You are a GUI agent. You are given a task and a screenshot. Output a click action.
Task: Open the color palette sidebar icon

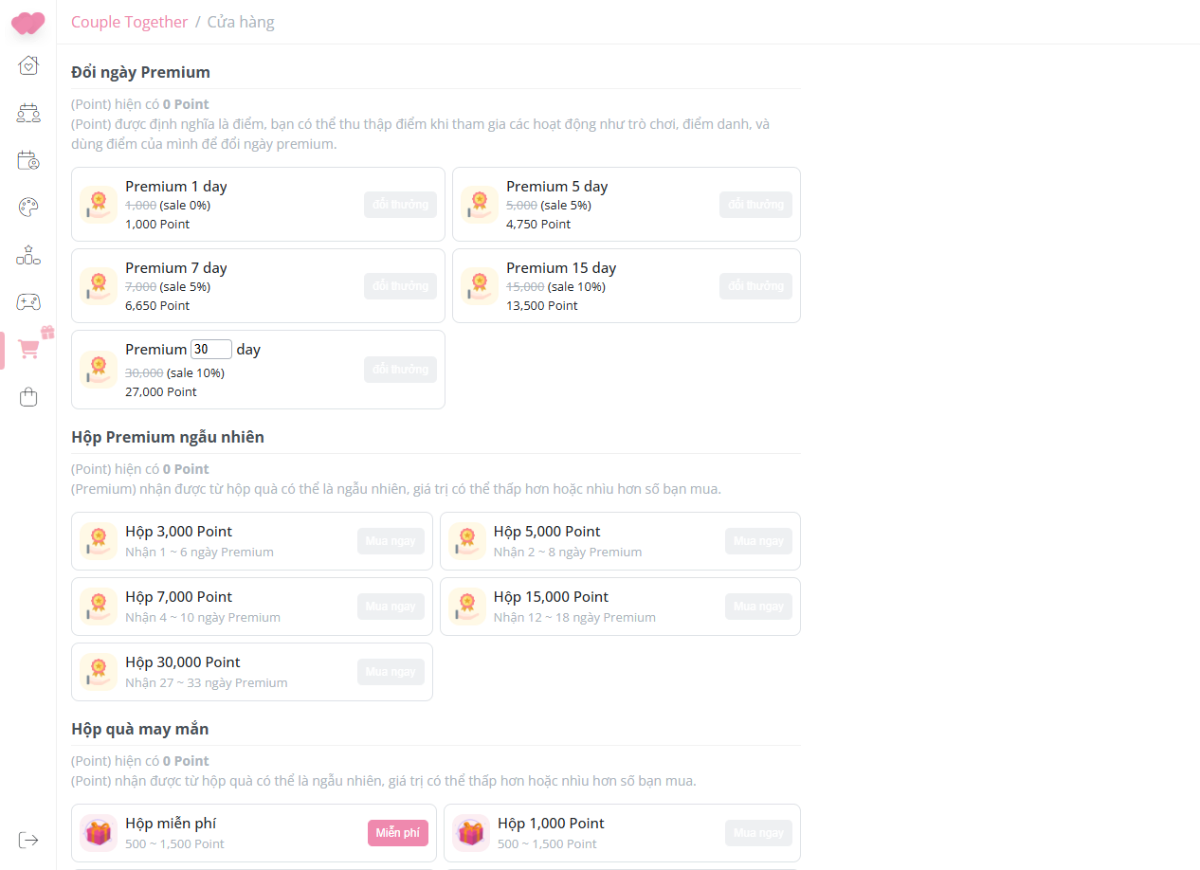coord(28,207)
